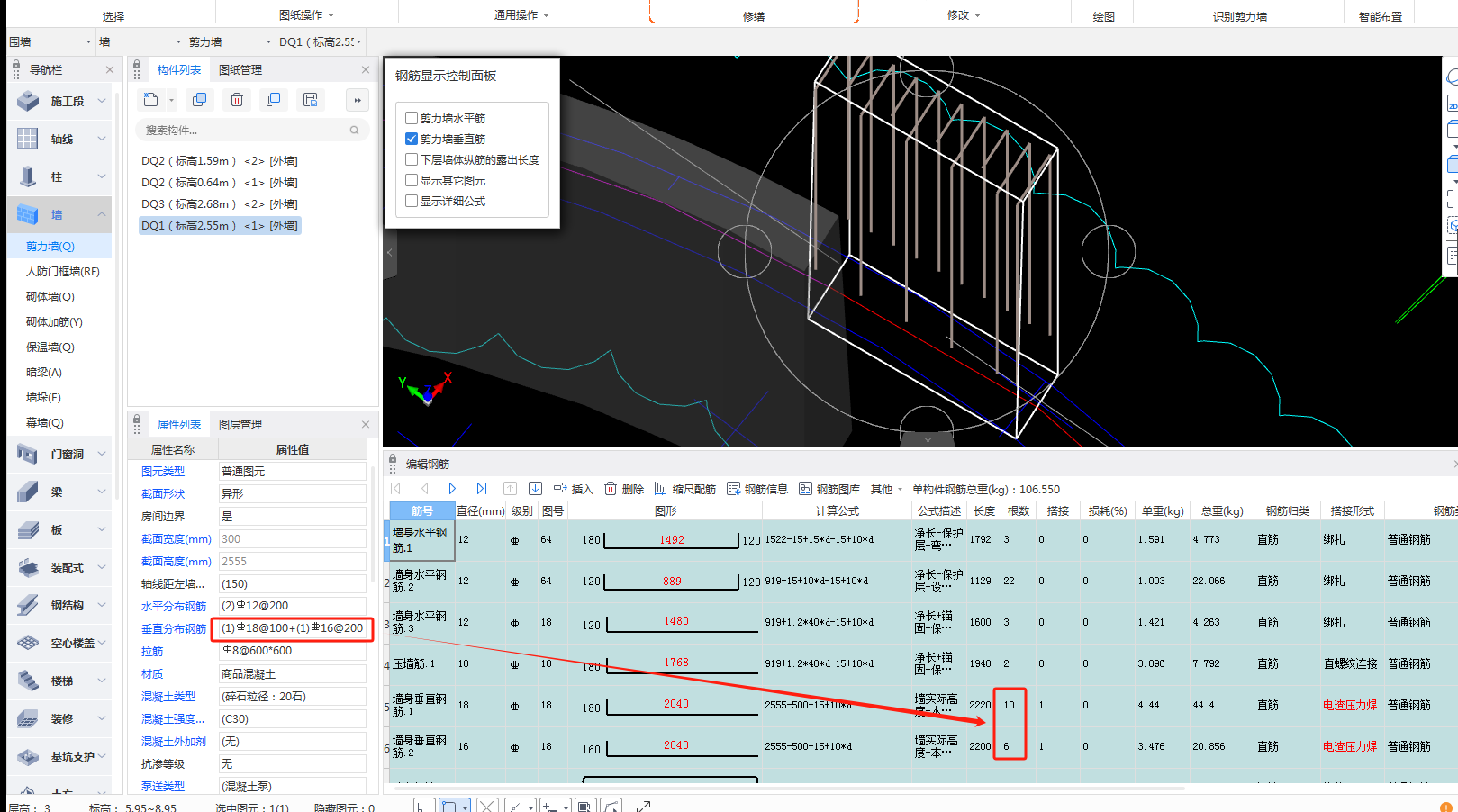Open the 施工段 navigation category
The height and width of the screenshot is (812, 1458).
click(x=59, y=101)
